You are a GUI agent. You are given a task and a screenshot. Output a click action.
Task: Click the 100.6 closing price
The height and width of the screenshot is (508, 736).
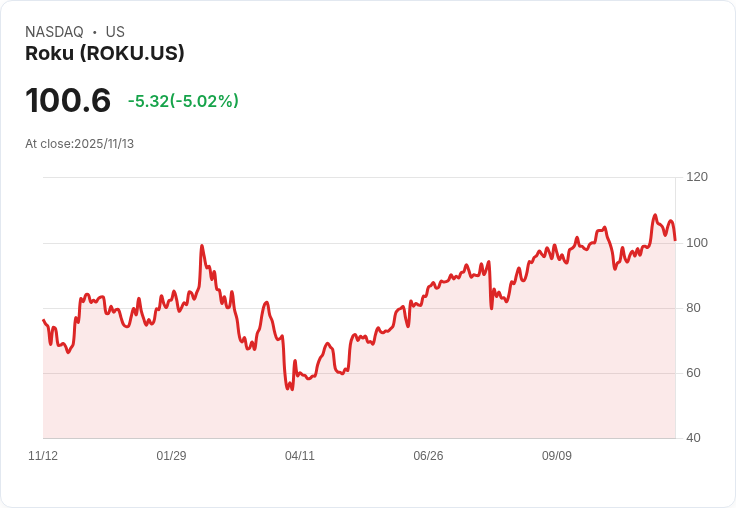tap(68, 101)
